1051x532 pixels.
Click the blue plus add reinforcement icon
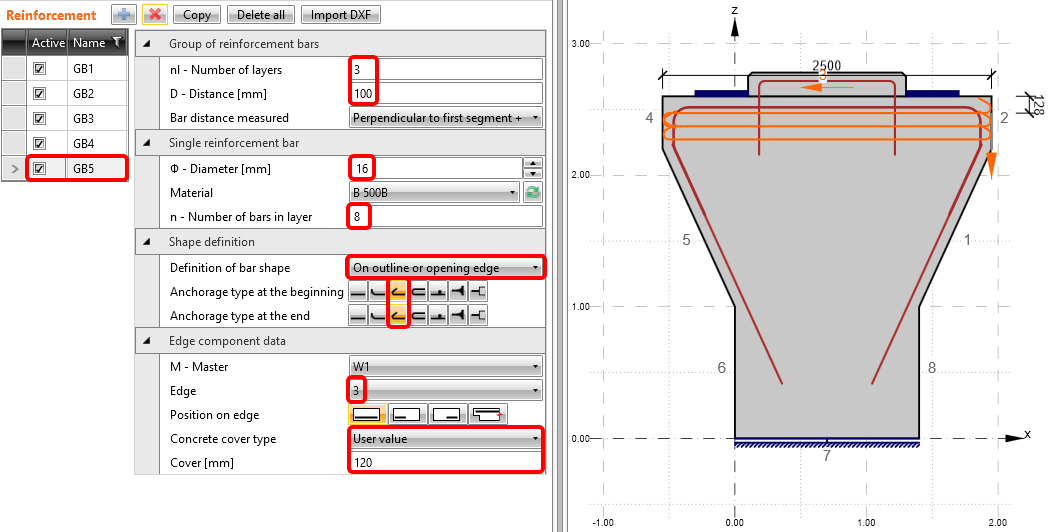click(x=123, y=15)
